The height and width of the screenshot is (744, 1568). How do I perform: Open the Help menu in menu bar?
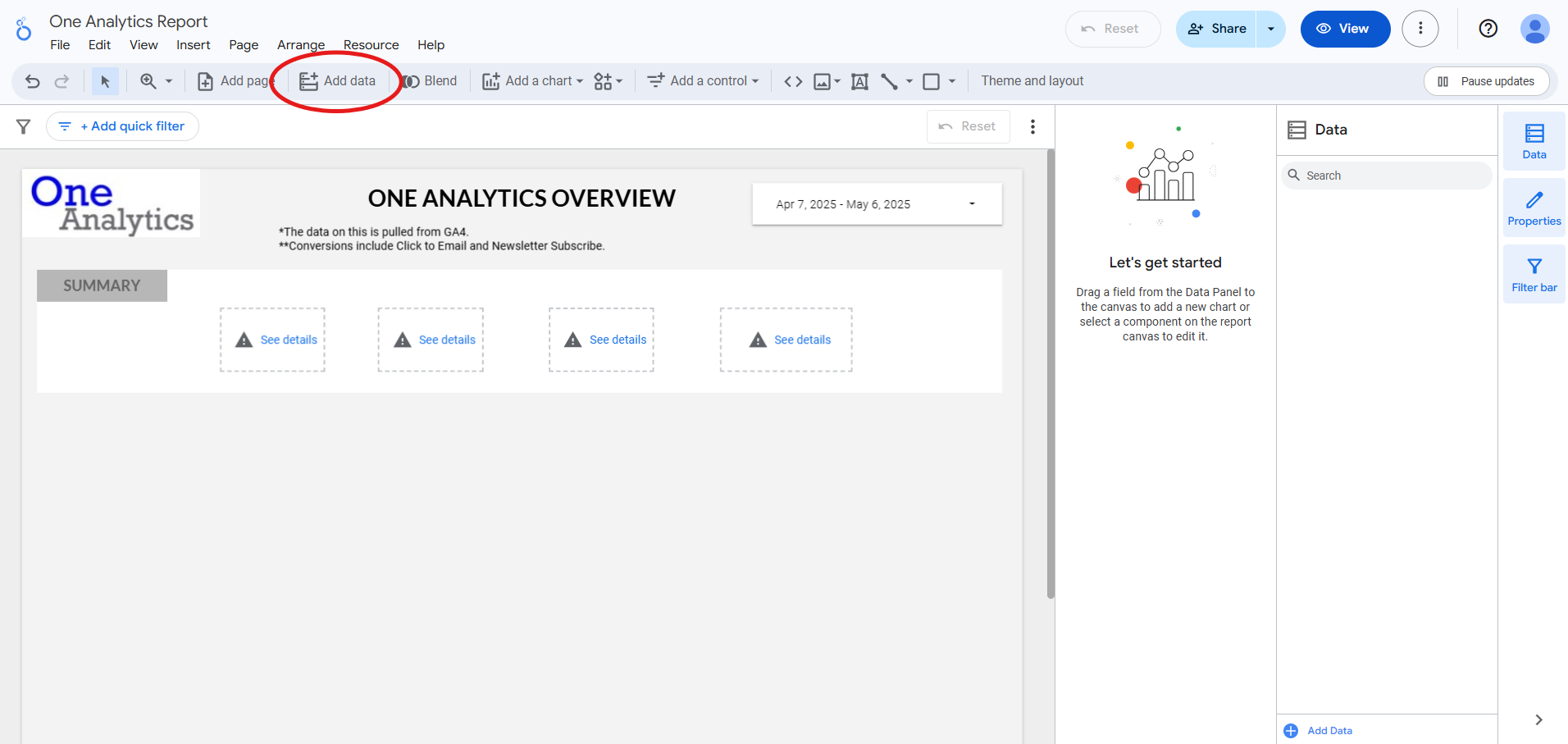[431, 45]
